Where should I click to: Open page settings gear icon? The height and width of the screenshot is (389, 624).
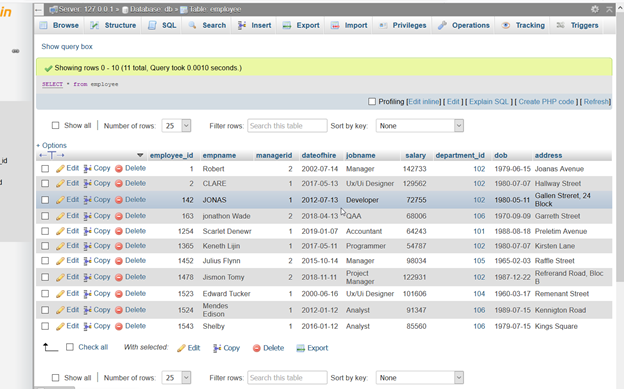(x=595, y=9)
